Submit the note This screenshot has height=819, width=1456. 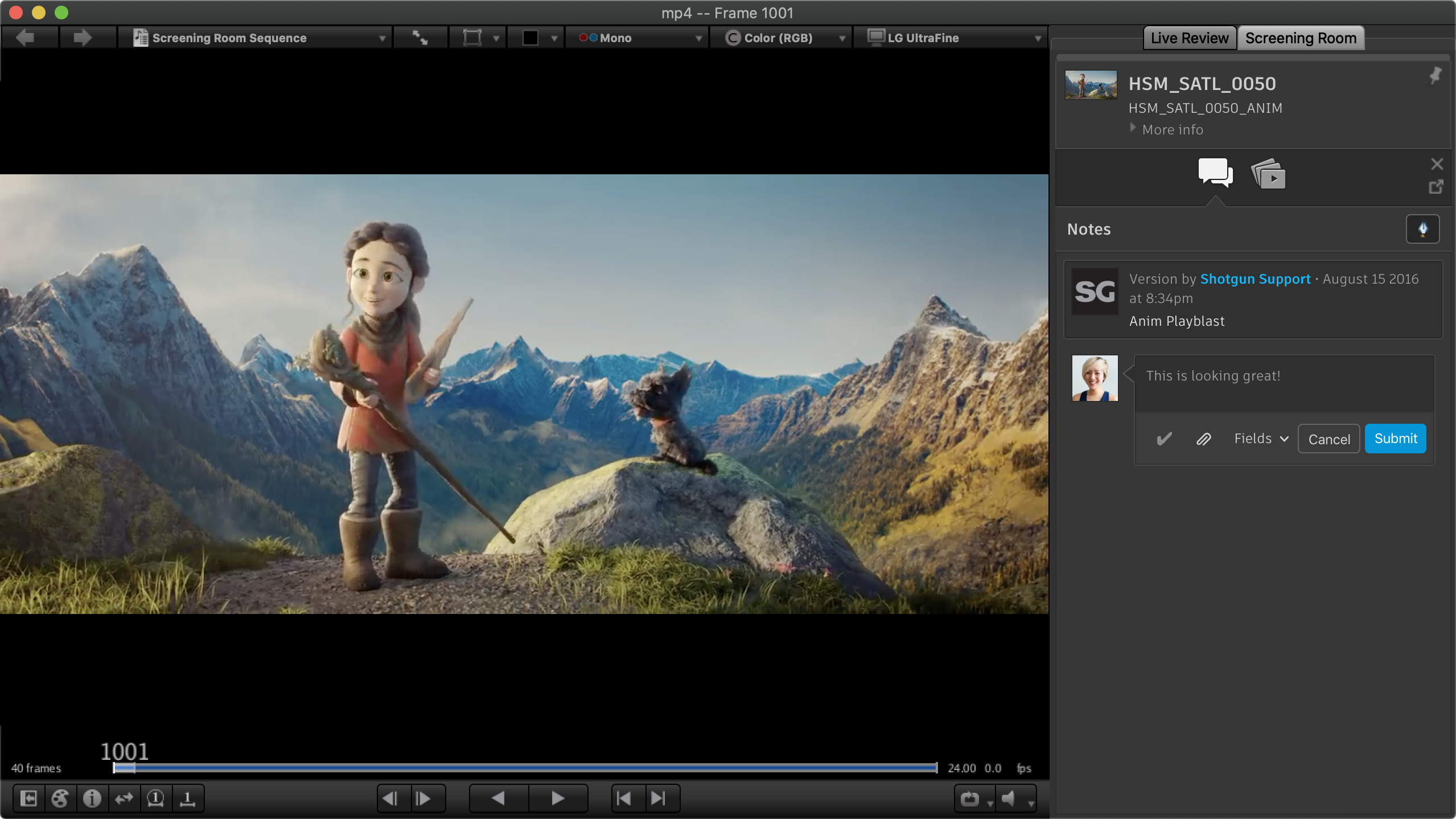1395,439
